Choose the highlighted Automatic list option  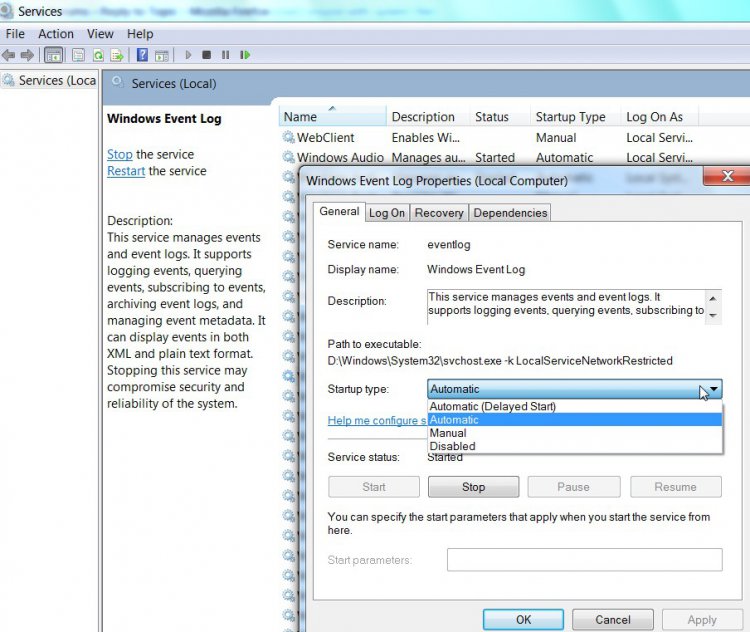(575, 420)
